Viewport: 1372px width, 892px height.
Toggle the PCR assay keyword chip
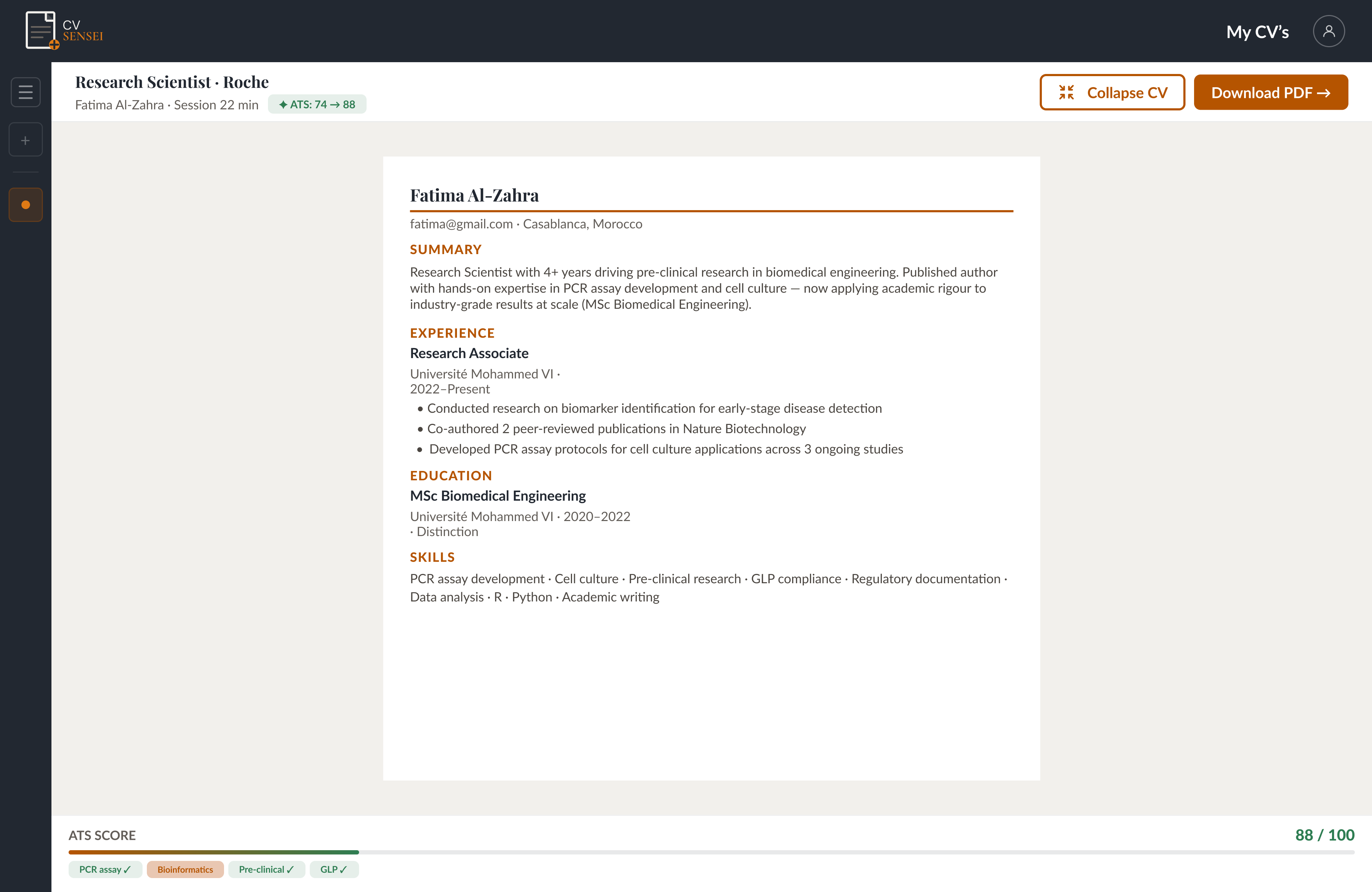(105, 869)
